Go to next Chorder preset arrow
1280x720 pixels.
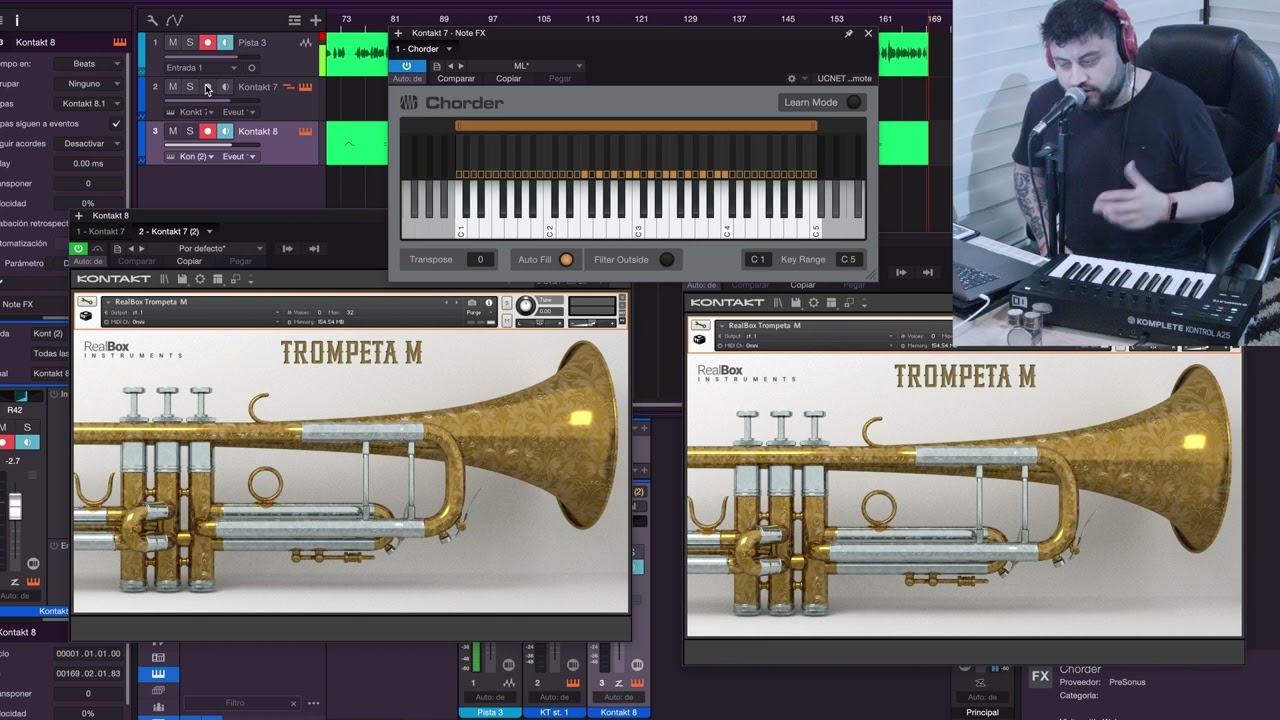461,66
